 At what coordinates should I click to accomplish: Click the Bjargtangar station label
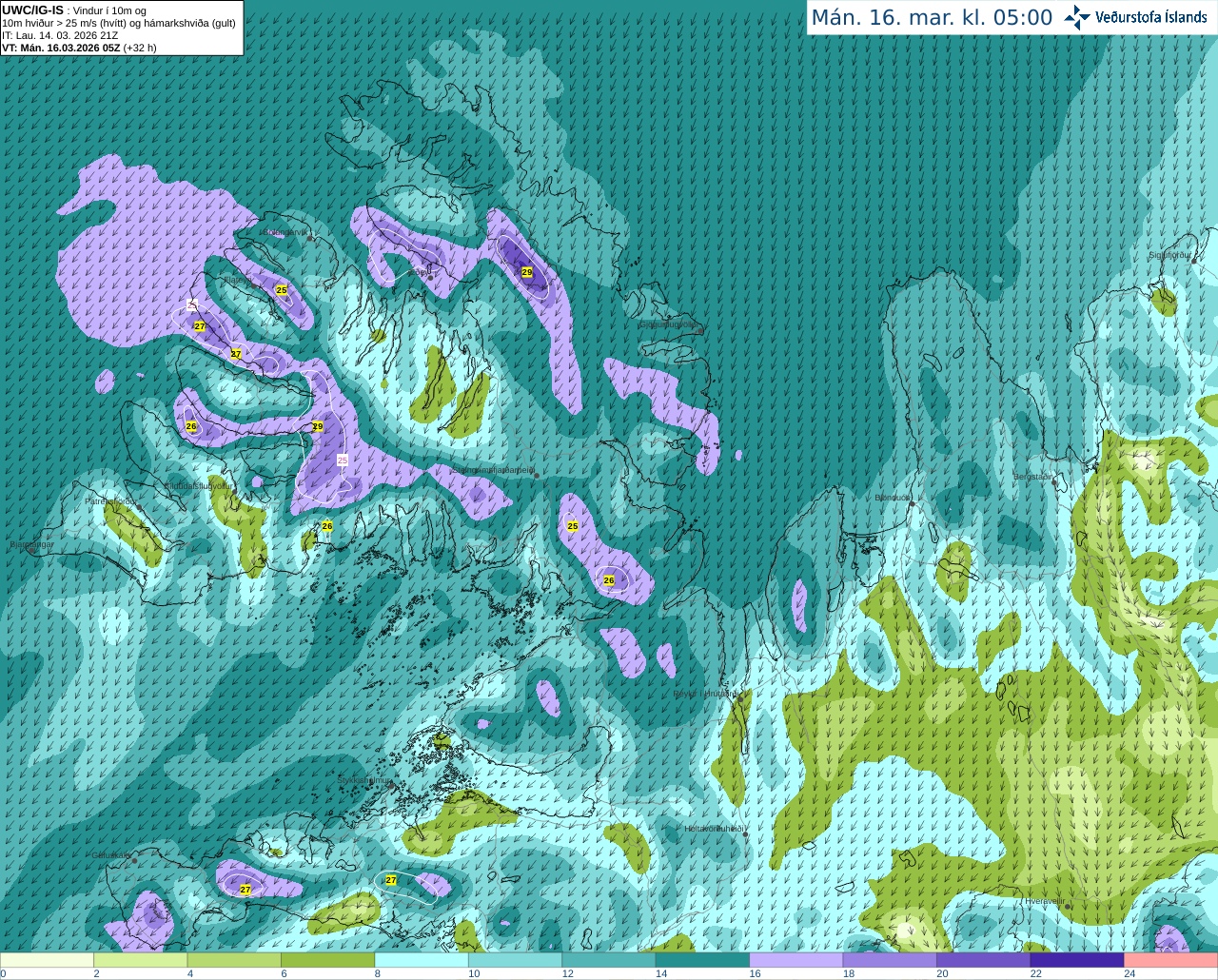[31, 545]
